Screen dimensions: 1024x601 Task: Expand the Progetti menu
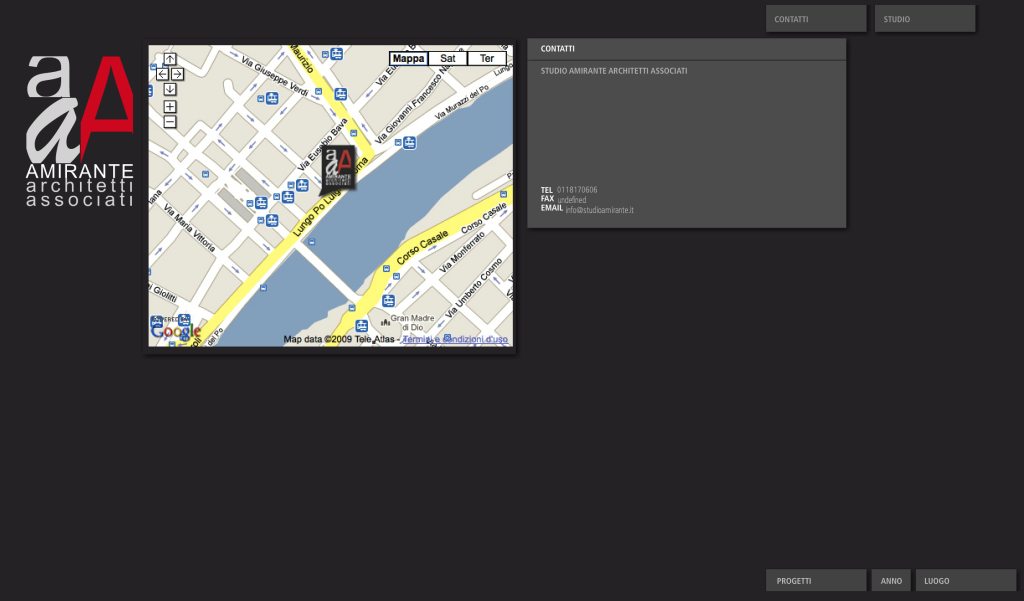point(816,581)
